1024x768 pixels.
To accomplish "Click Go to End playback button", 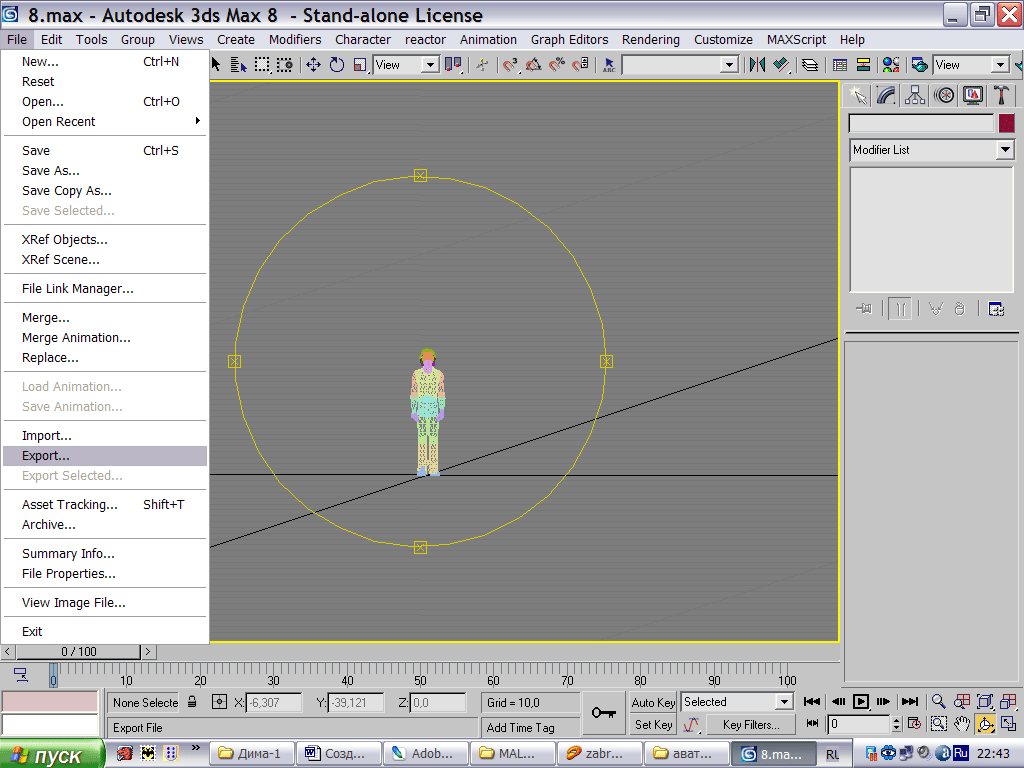I will point(910,702).
